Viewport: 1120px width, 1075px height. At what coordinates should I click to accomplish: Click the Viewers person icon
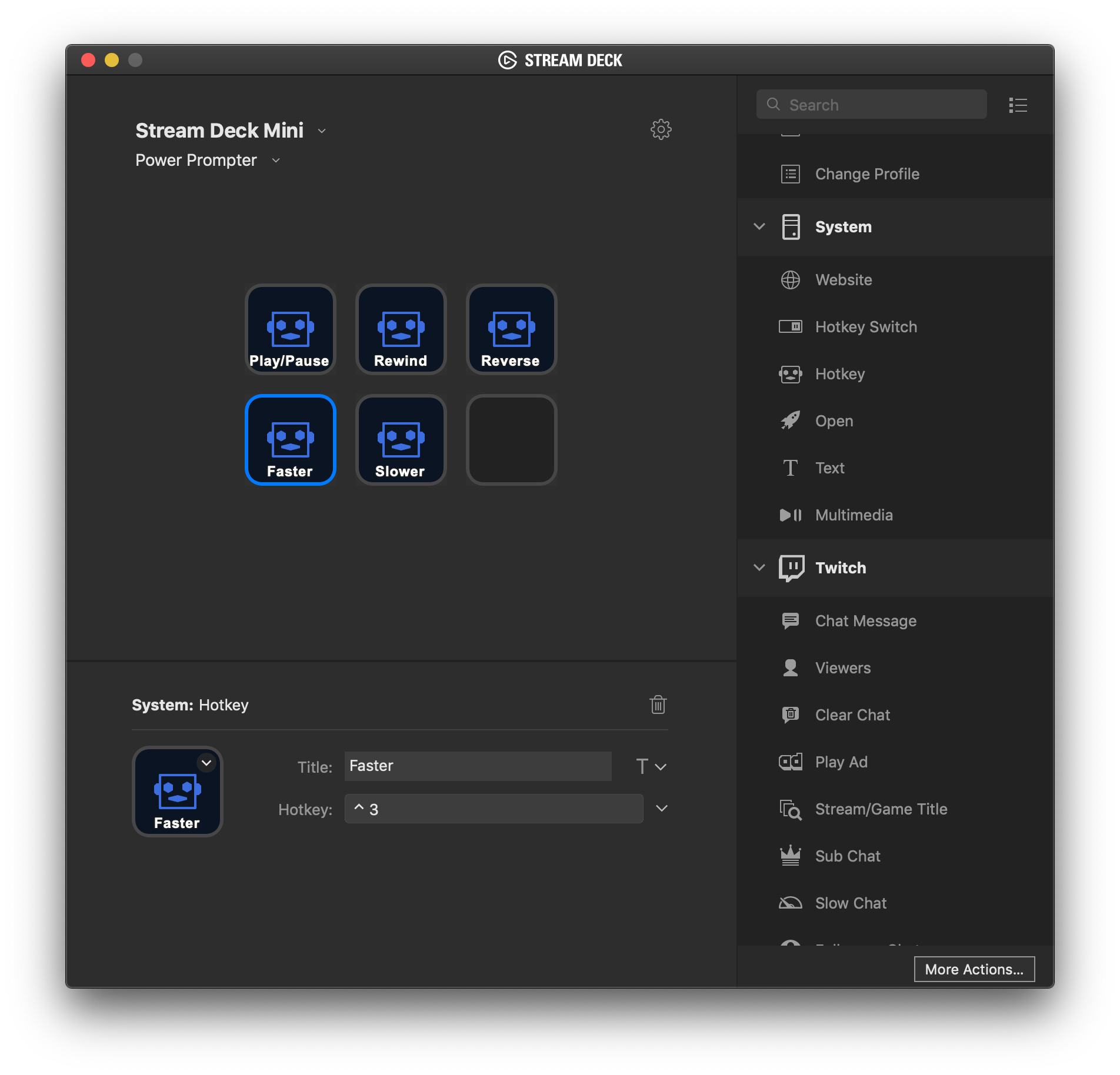(x=790, y=667)
